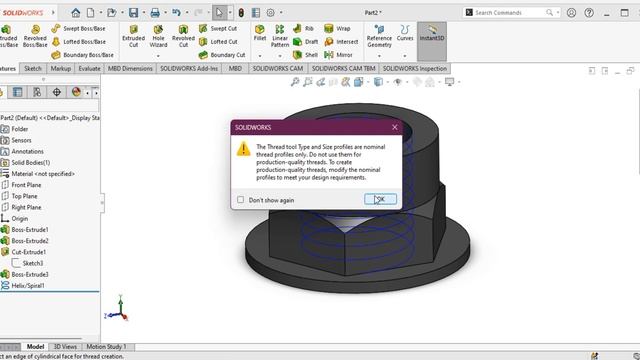The image size is (640, 360).
Task: Choose Swept Boss/Base tool
Action: point(78,29)
